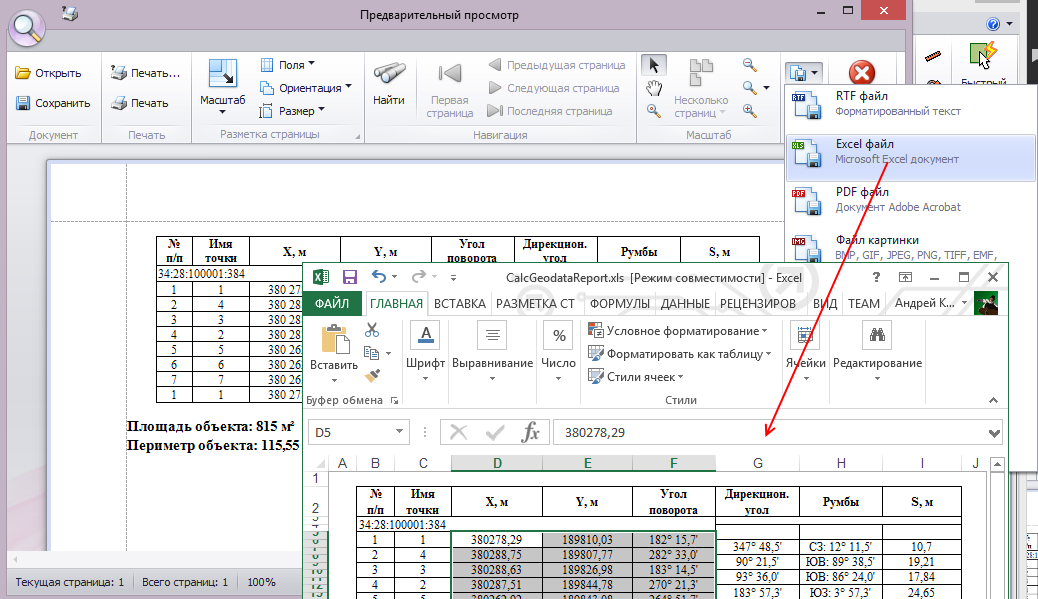This screenshot has height=599, width=1038.
Task: Click the Excel formula bar value
Action: (x=594, y=432)
